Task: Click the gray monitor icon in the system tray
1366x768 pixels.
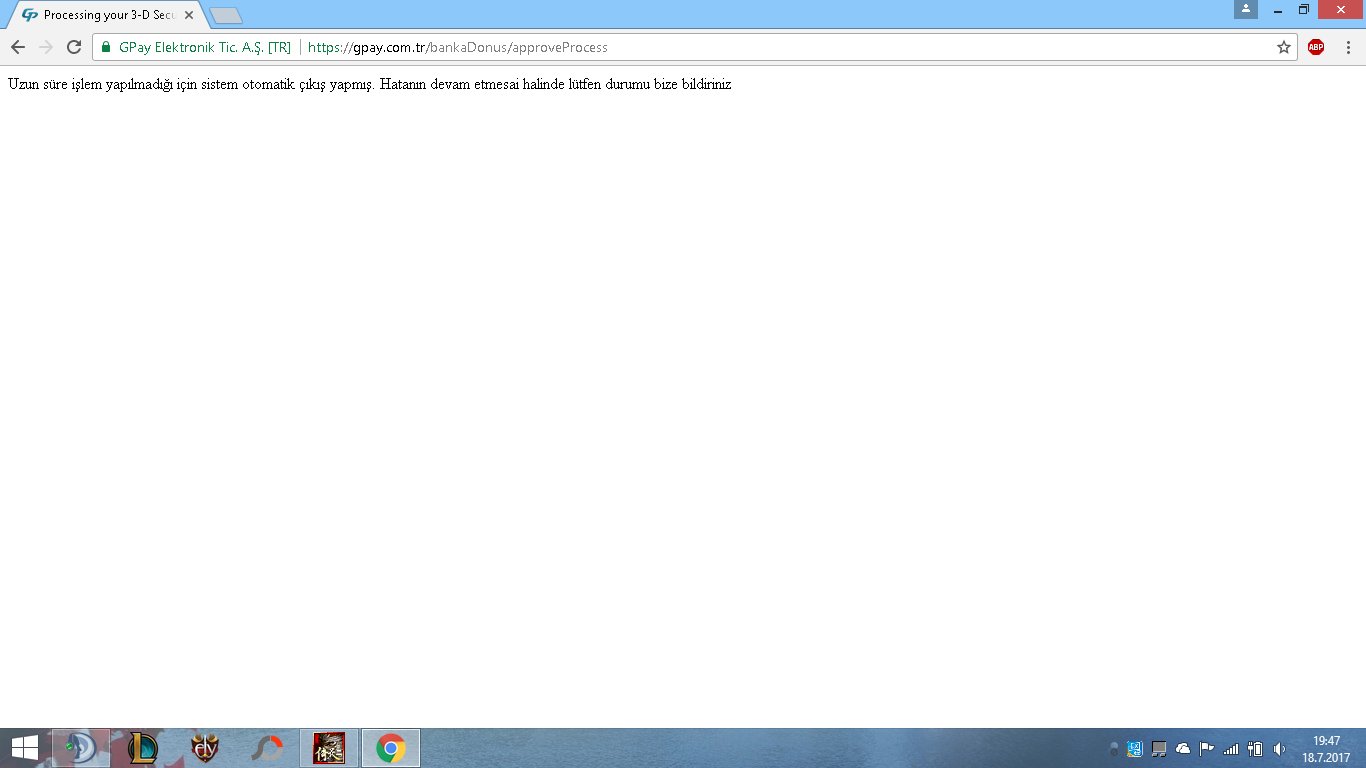Action: pos(1159,748)
